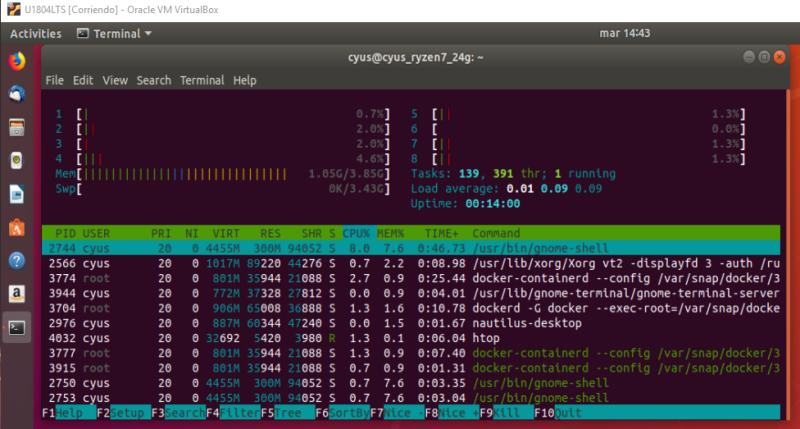
Task: Open Ubuntu Software store icon
Action: point(17,228)
